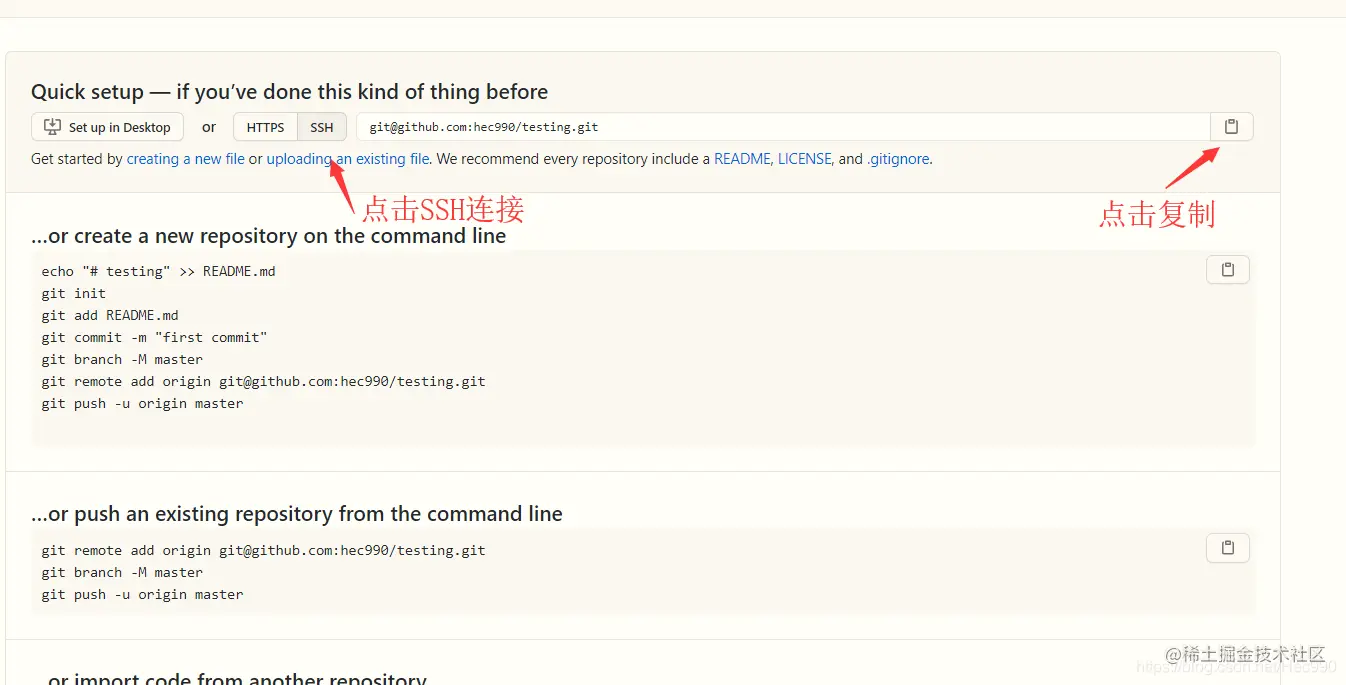The height and width of the screenshot is (685, 1346).
Task: Click the Quick setup heading text
Action: (x=290, y=92)
